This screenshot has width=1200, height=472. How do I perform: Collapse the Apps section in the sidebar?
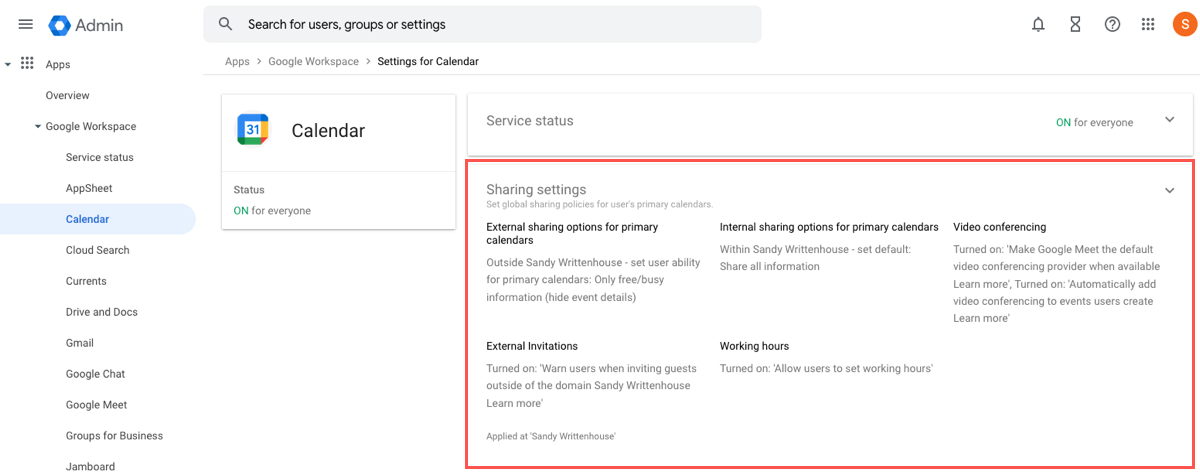tap(8, 64)
